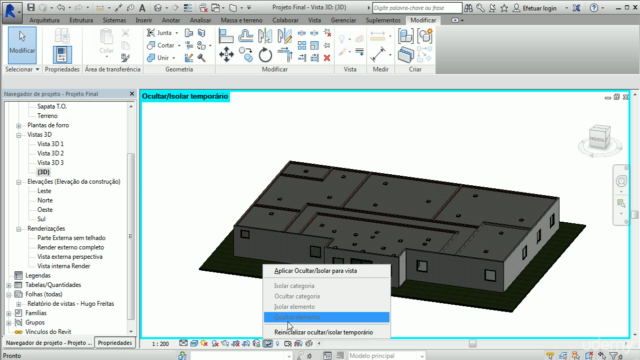Screen dimensions: 640x360
Task: Select the Offset tool icon
Action: (246, 36)
